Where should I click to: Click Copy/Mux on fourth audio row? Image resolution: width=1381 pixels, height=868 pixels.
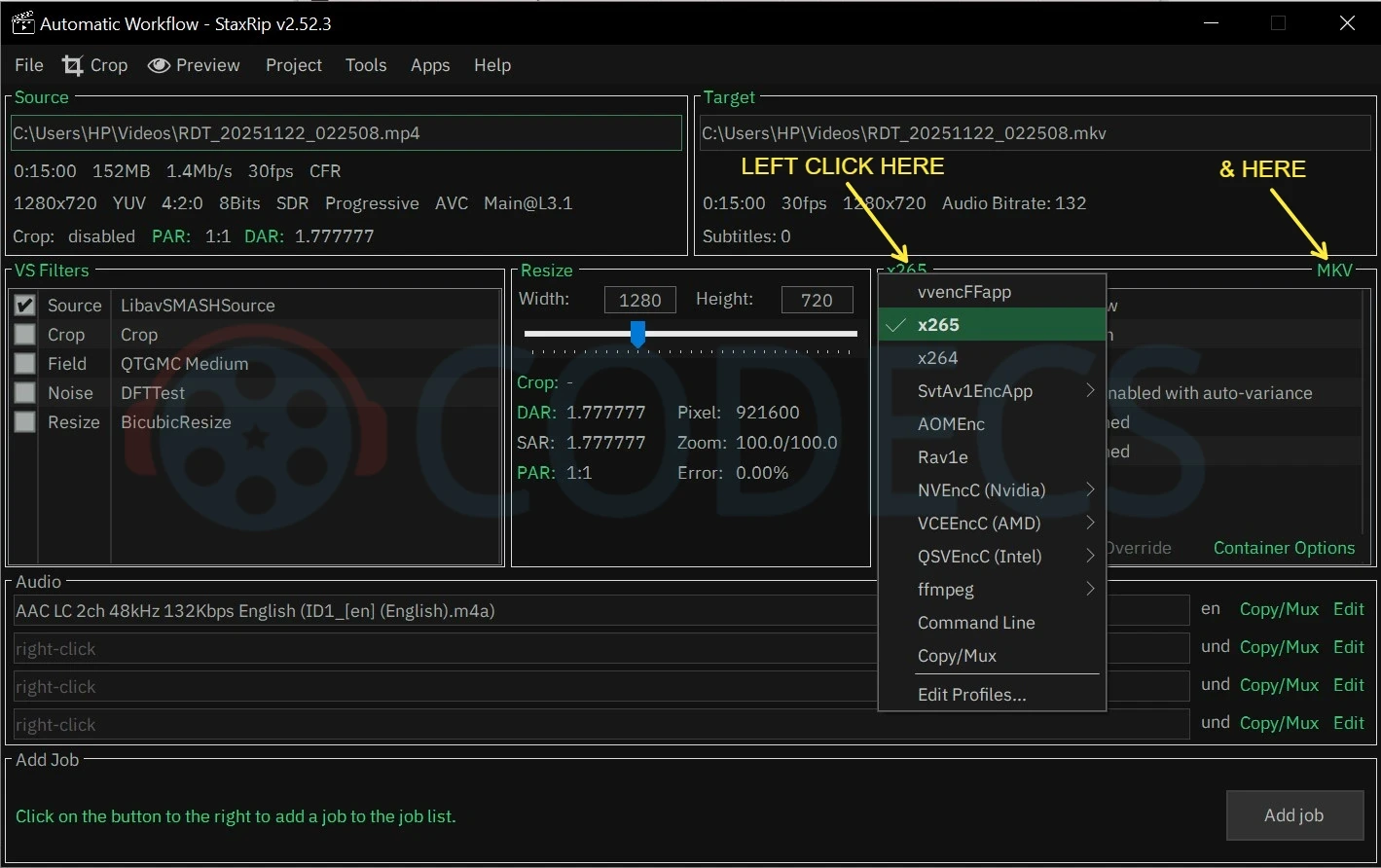coord(1279,723)
